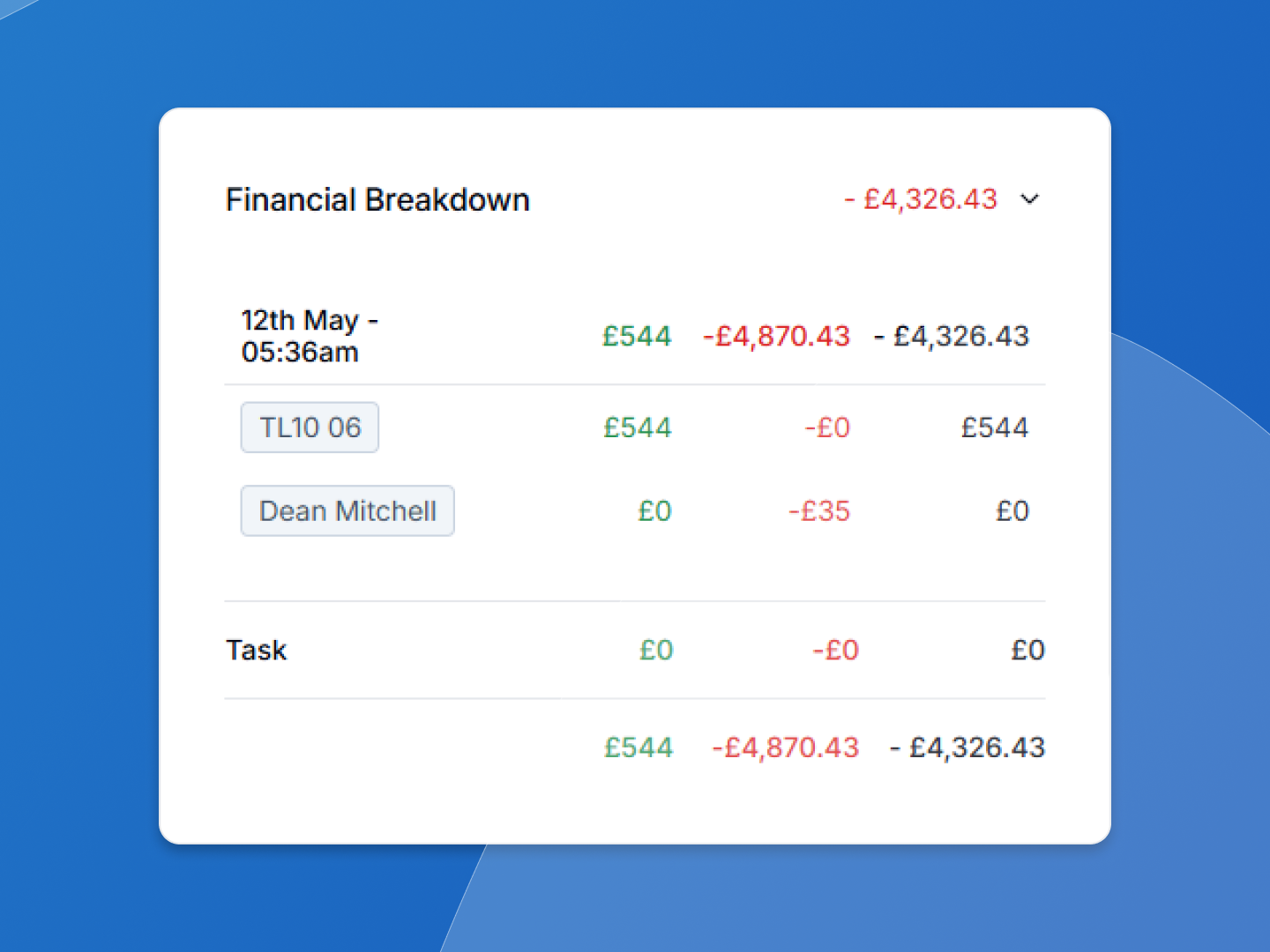Click green £544 in the bottom totals row
The image size is (1270, 952).
coord(639,747)
